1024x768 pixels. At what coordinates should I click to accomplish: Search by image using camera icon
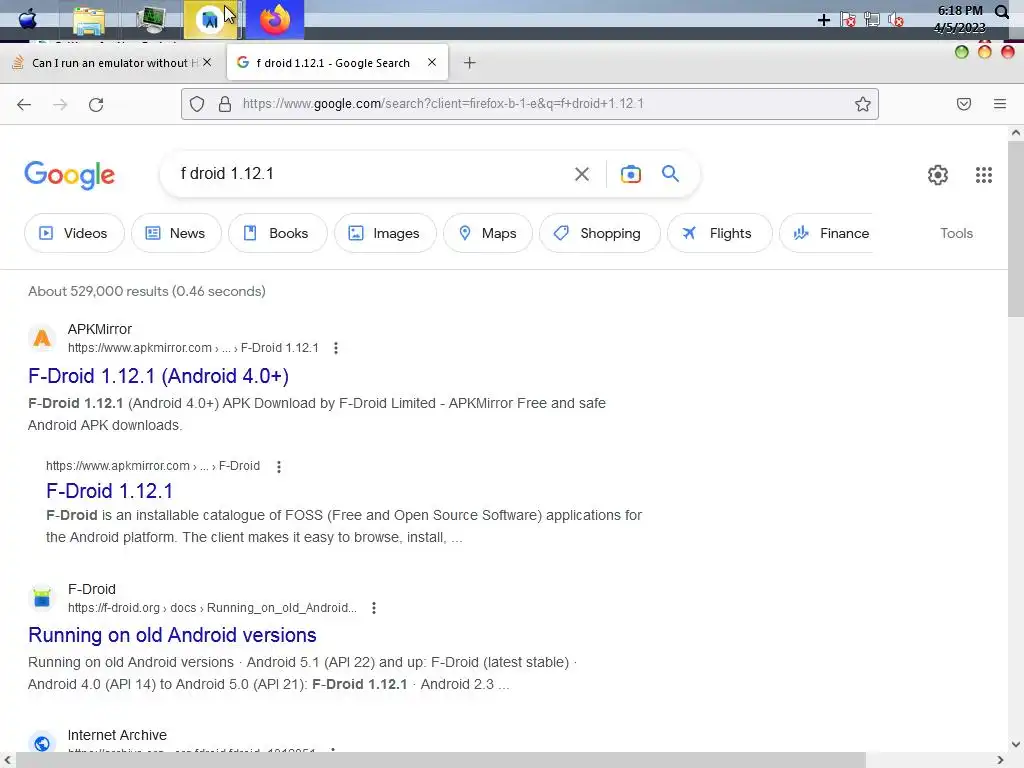(x=631, y=174)
